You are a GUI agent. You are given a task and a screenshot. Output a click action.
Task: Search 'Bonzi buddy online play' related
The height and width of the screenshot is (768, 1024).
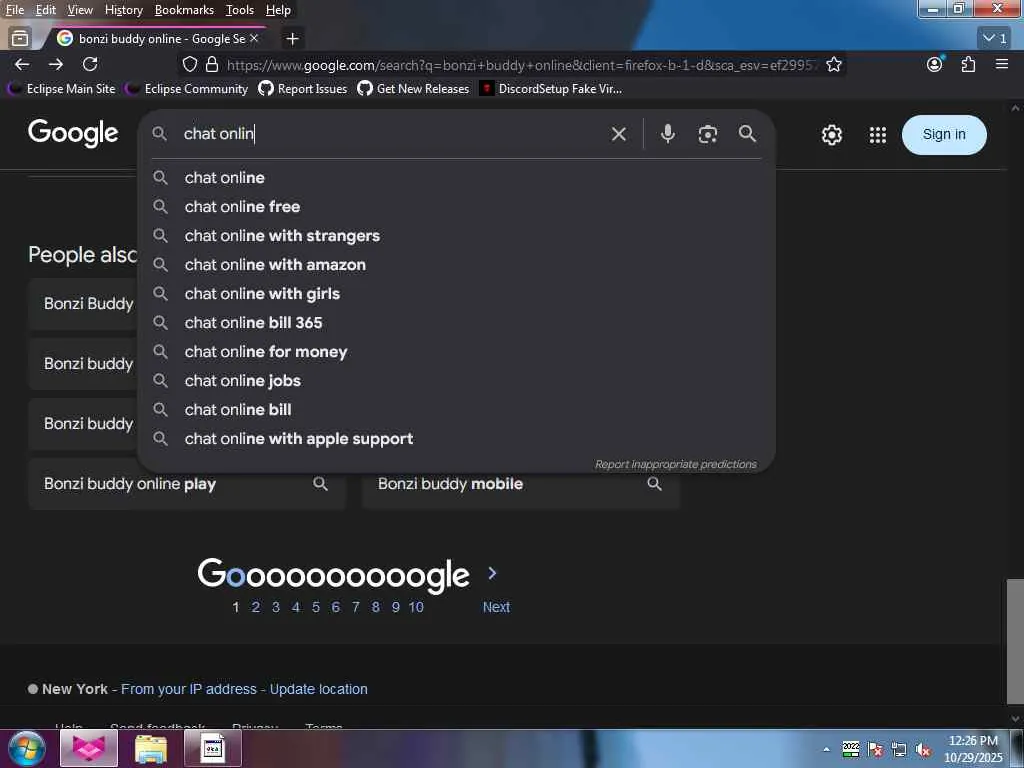[x=187, y=484]
